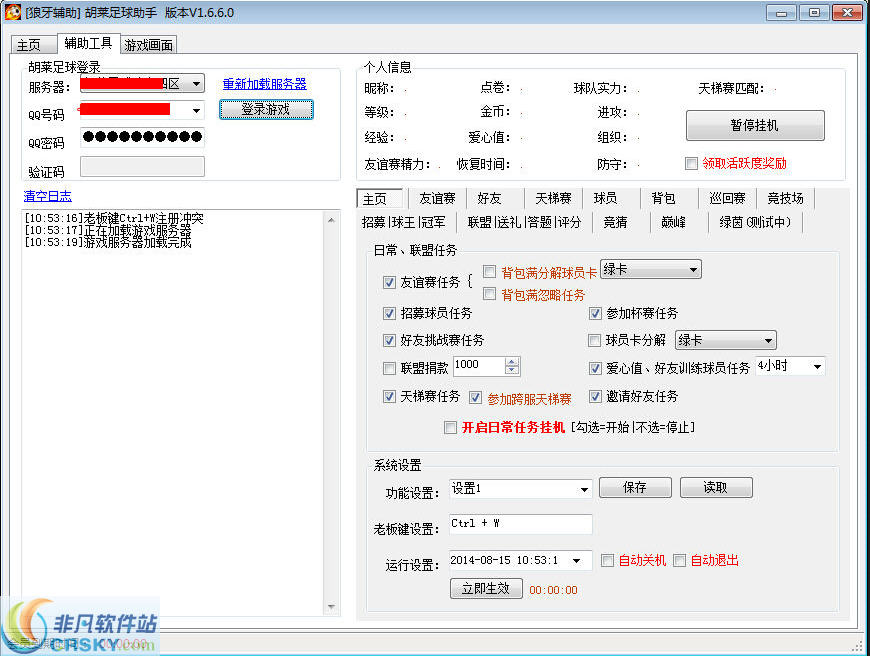Image resolution: width=870 pixels, height=656 pixels.
Task: Select the 友谊赛 tab
Action: click(437, 198)
